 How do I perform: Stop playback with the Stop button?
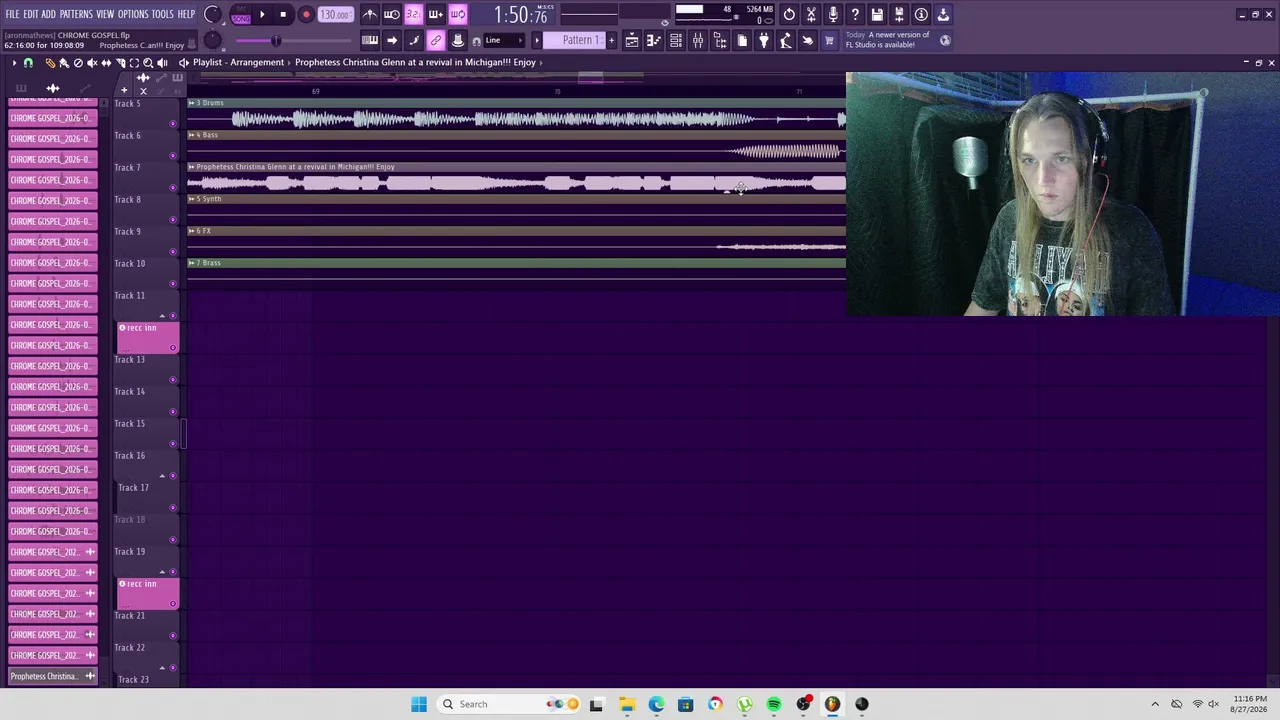coord(283,15)
